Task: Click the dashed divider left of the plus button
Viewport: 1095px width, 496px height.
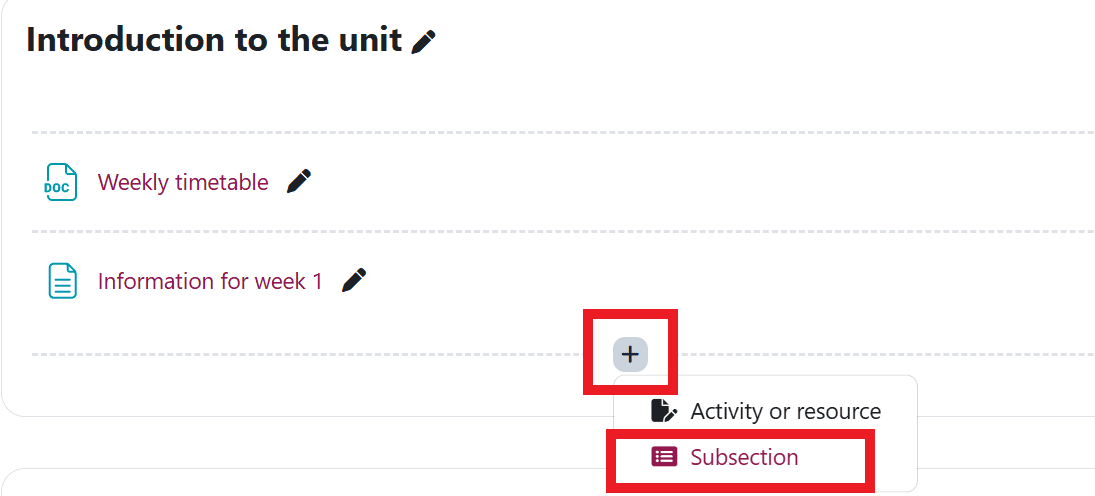Action: click(300, 354)
